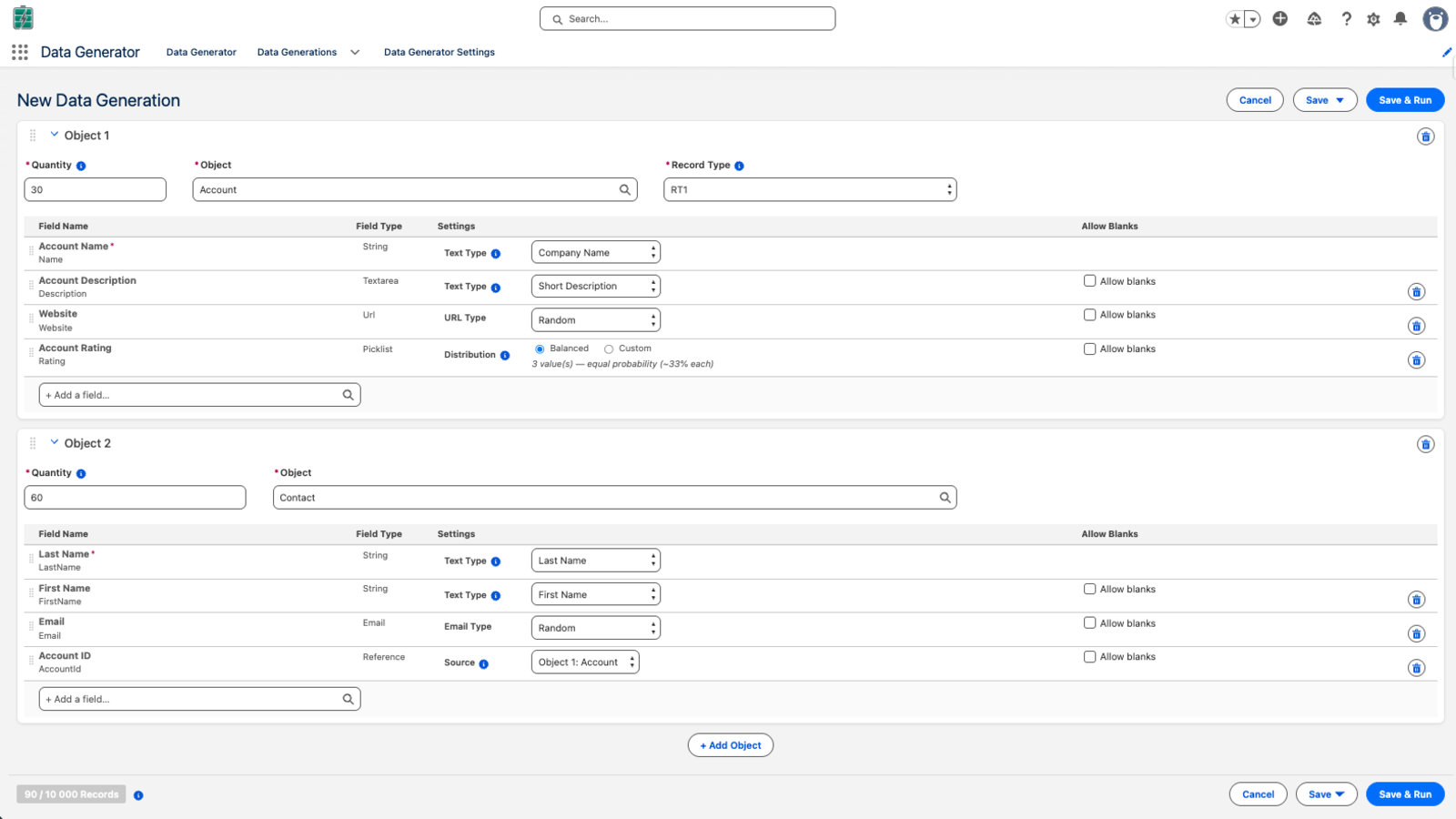The width and height of the screenshot is (1456, 819).
Task: Open the App Launcher grid icon
Action: [20, 52]
